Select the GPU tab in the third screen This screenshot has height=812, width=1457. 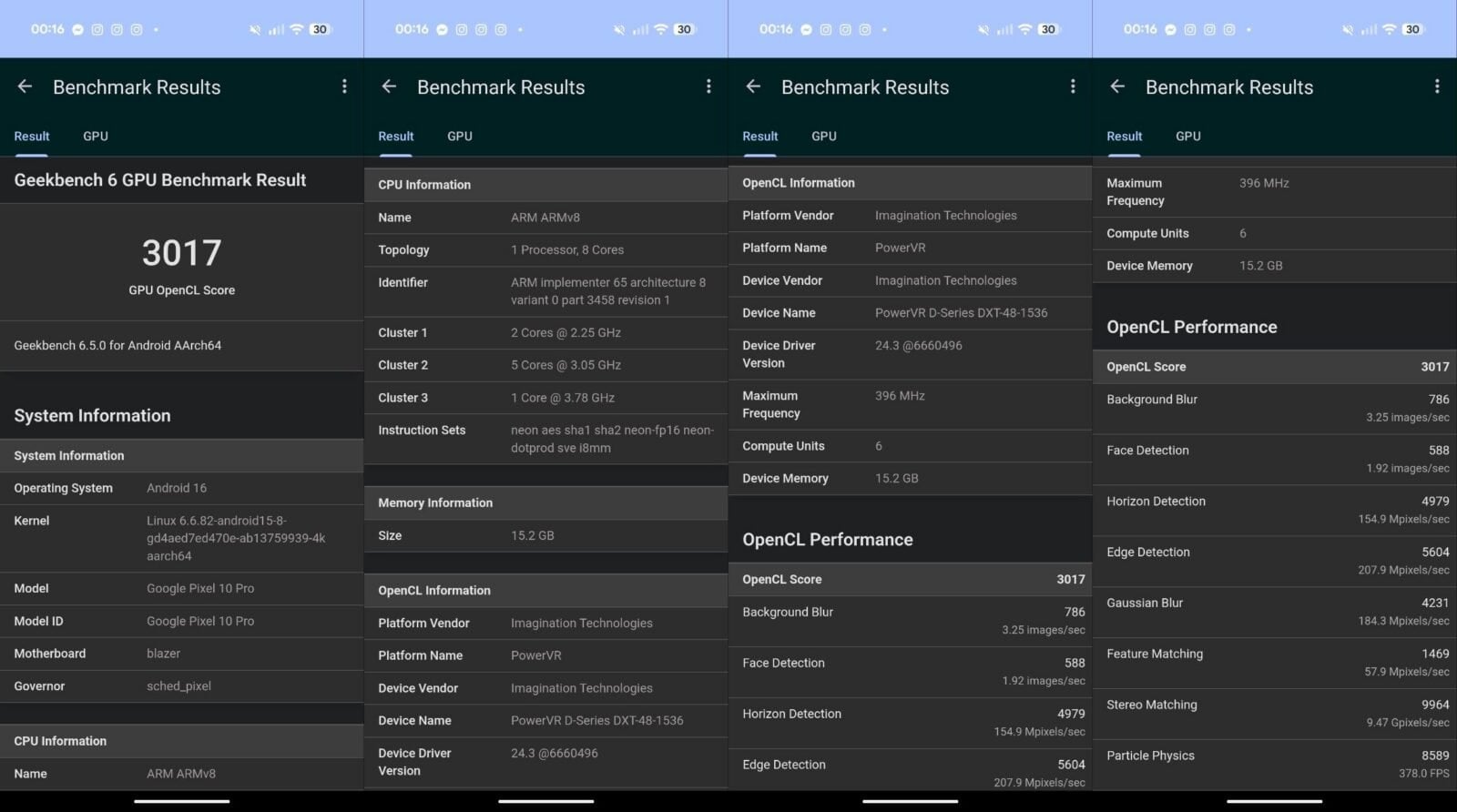point(824,137)
